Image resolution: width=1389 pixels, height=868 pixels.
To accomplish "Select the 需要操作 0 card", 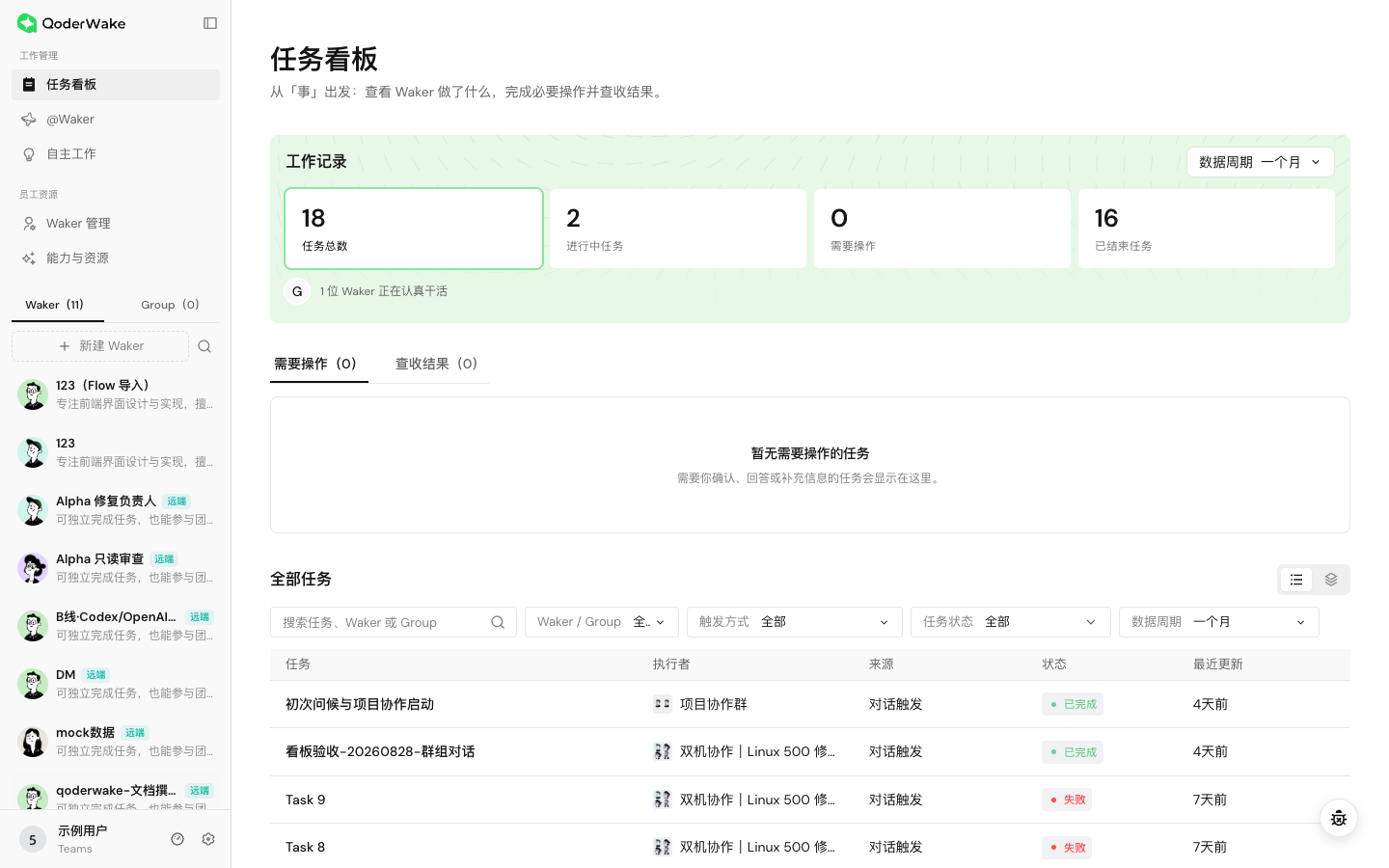I will (942, 229).
